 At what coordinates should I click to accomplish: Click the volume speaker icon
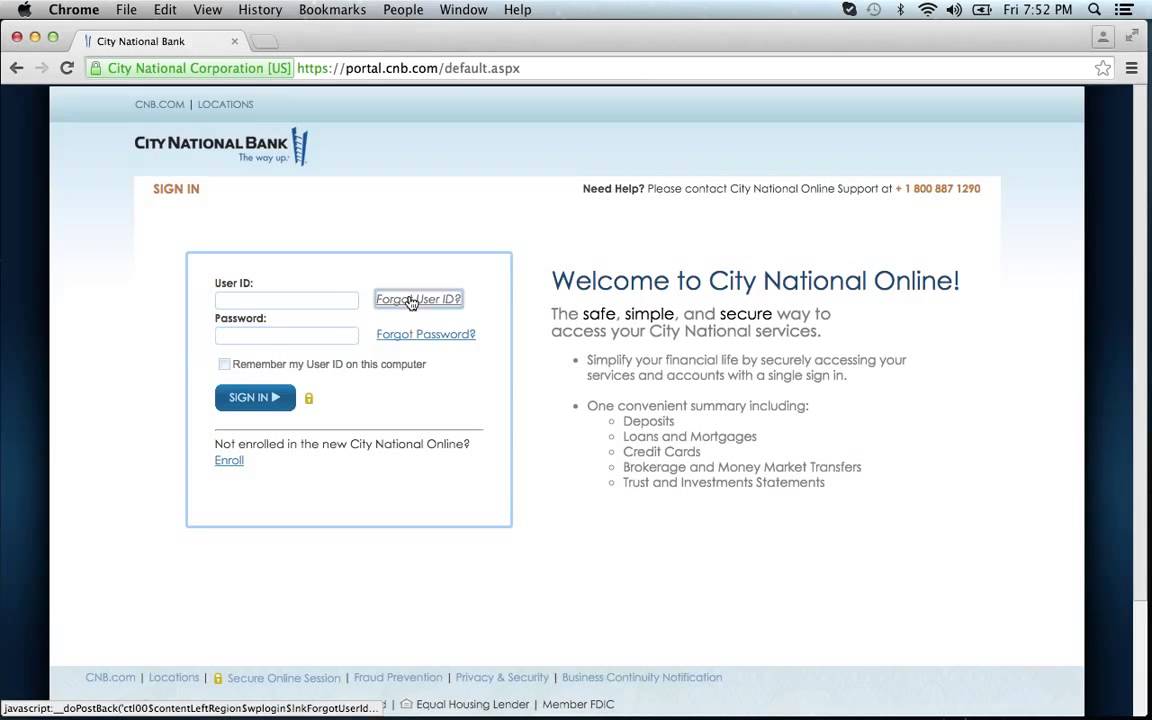(x=954, y=10)
